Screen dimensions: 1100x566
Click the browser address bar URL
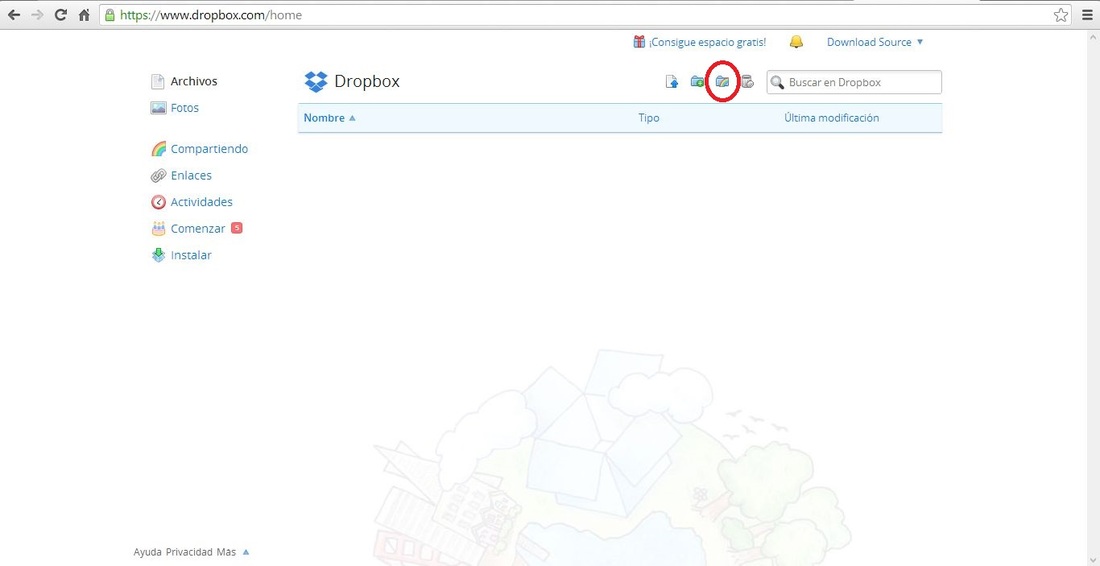click(210, 15)
